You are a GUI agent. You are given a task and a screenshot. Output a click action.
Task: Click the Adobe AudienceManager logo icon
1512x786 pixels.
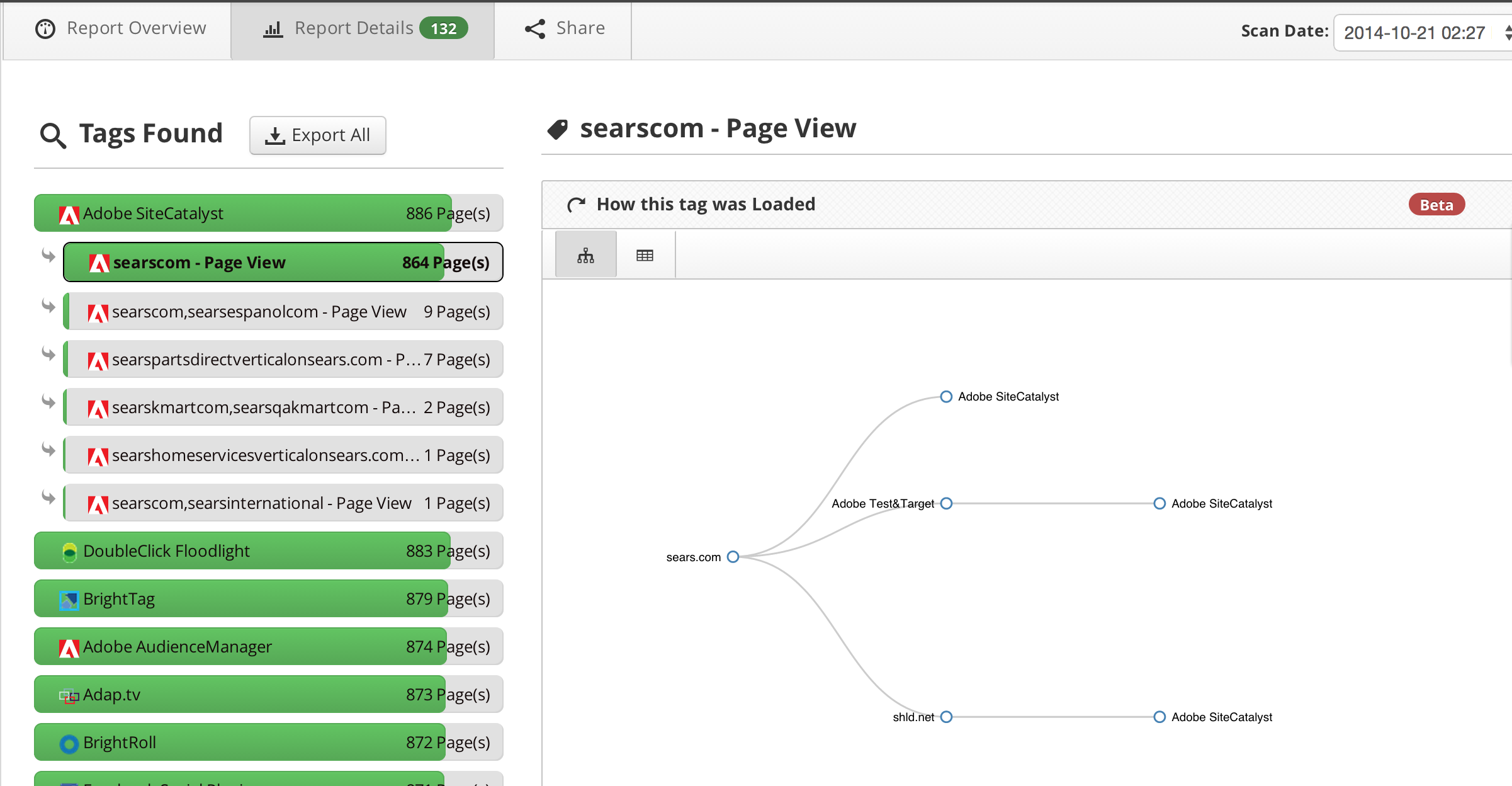tap(69, 648)
